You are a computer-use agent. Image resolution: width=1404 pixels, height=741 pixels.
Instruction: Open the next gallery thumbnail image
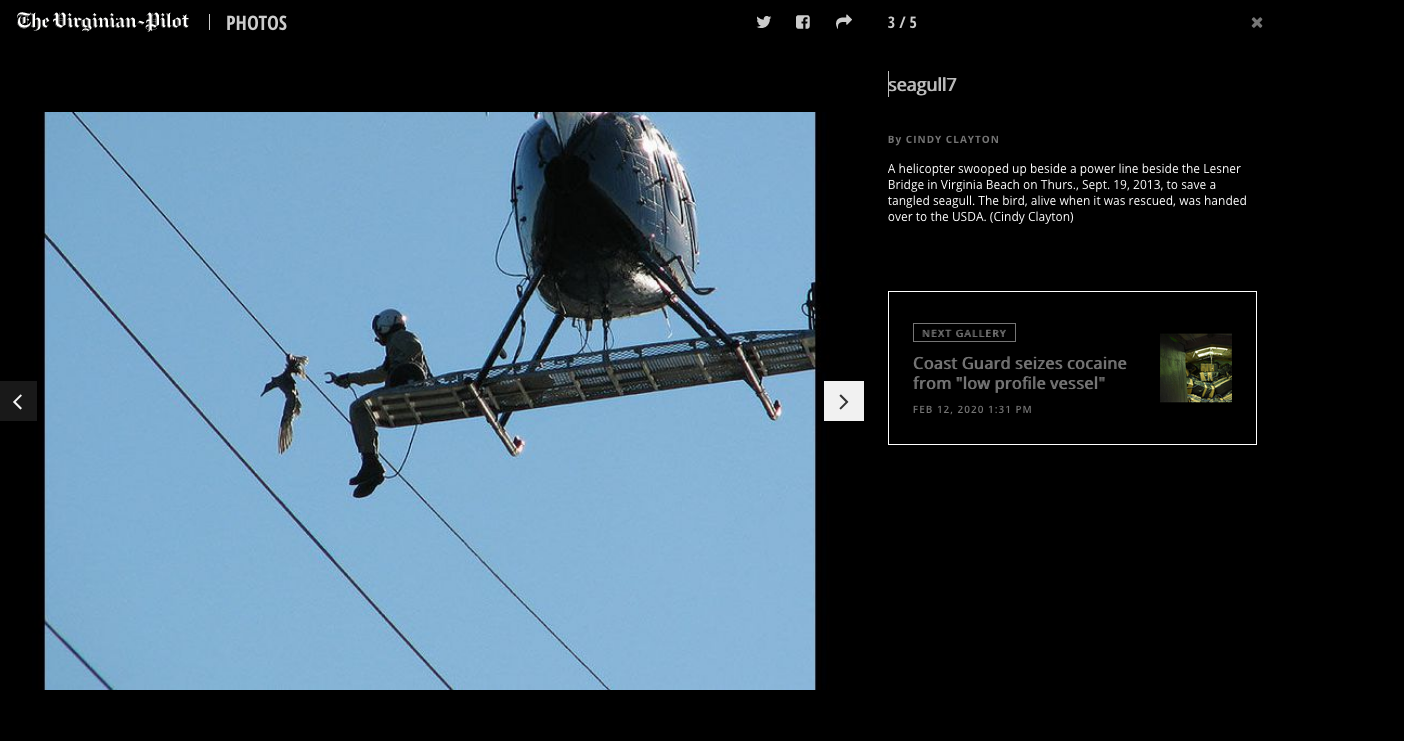point(1196,368)
